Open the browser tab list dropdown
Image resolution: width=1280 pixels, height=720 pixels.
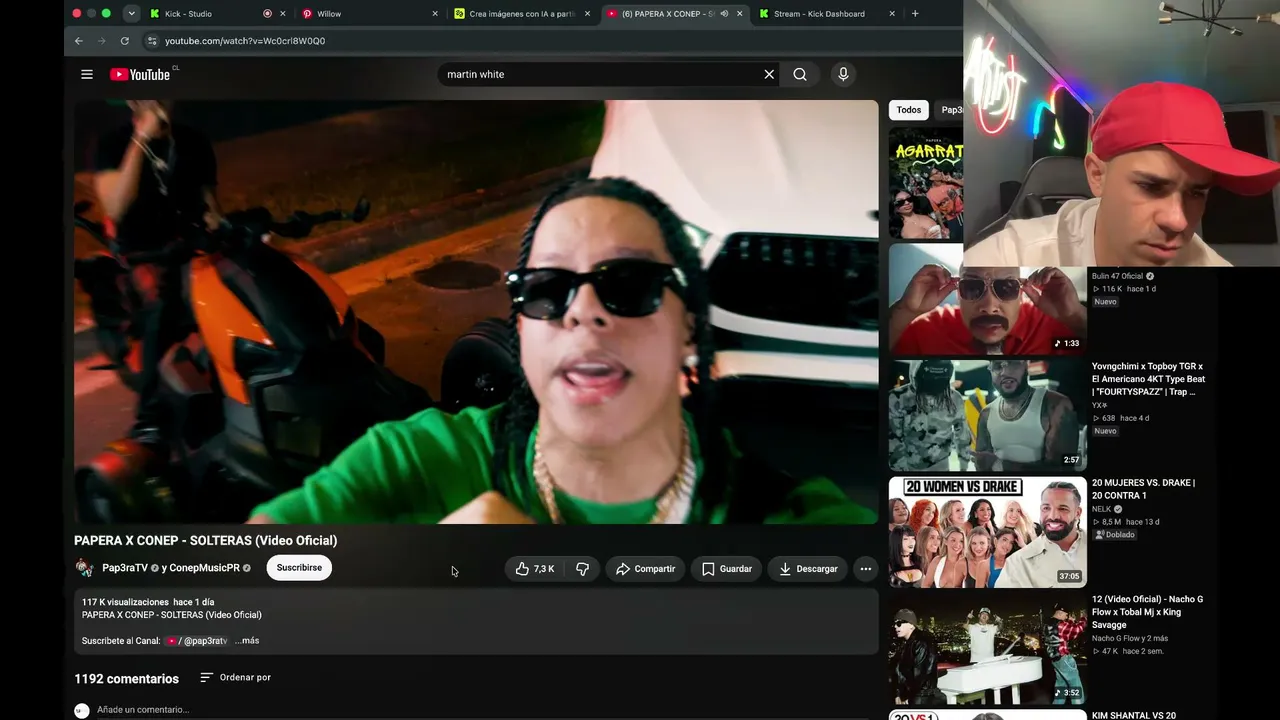coord(131,14)
